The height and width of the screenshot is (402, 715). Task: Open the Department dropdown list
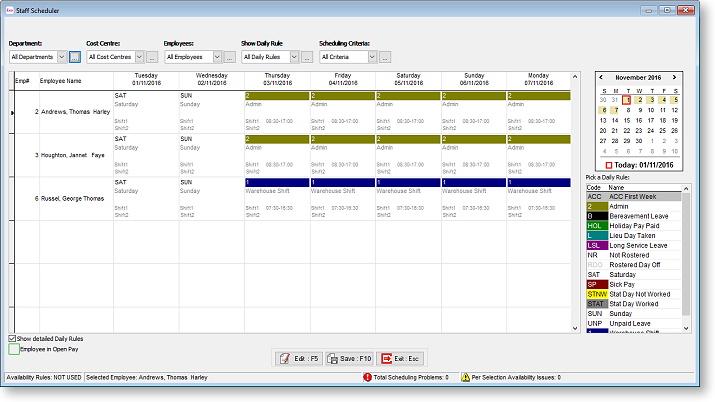tap(62, 57)
